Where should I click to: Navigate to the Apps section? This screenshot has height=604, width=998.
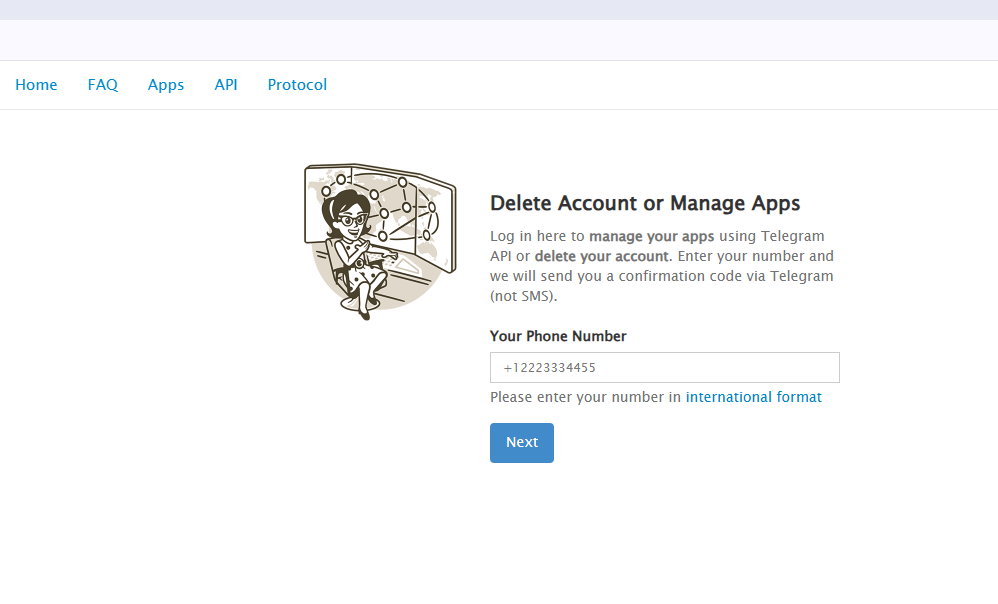[166, 85]
